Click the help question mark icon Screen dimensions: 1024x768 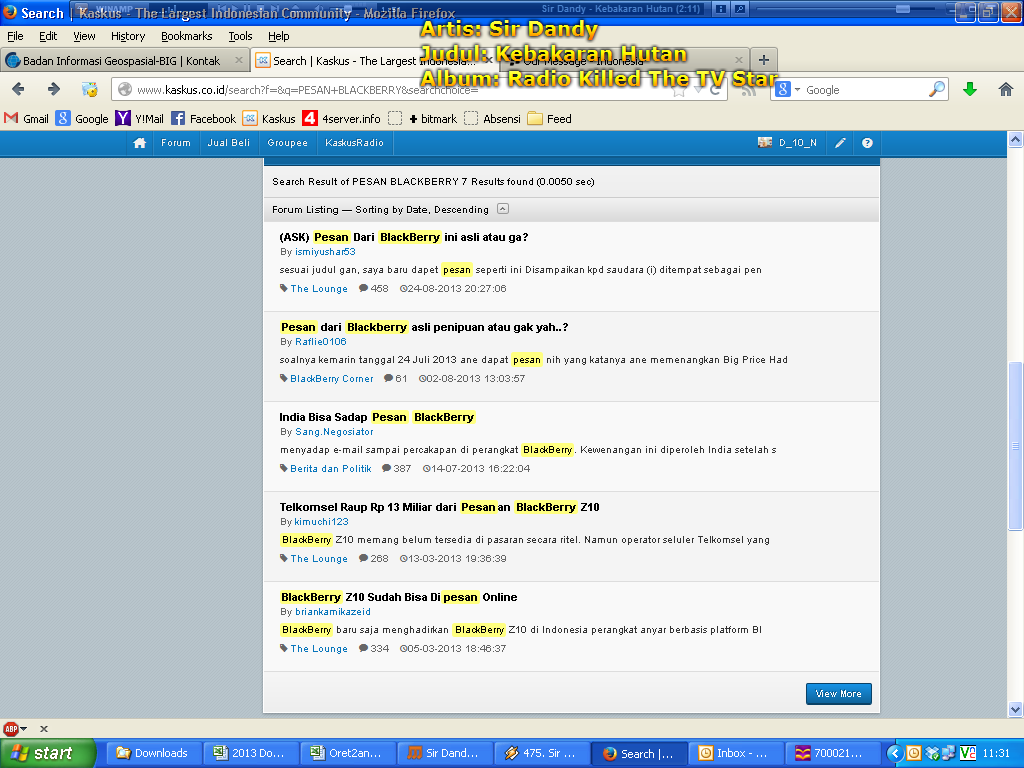(x=867, y=143)
